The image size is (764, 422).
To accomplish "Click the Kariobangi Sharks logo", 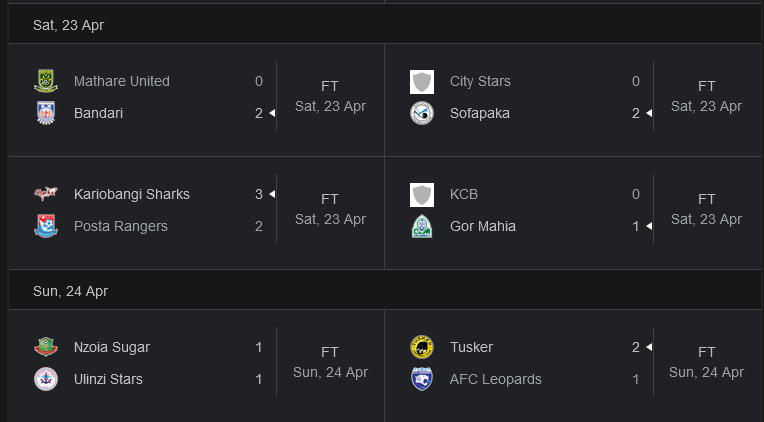I will click(46, 194).
